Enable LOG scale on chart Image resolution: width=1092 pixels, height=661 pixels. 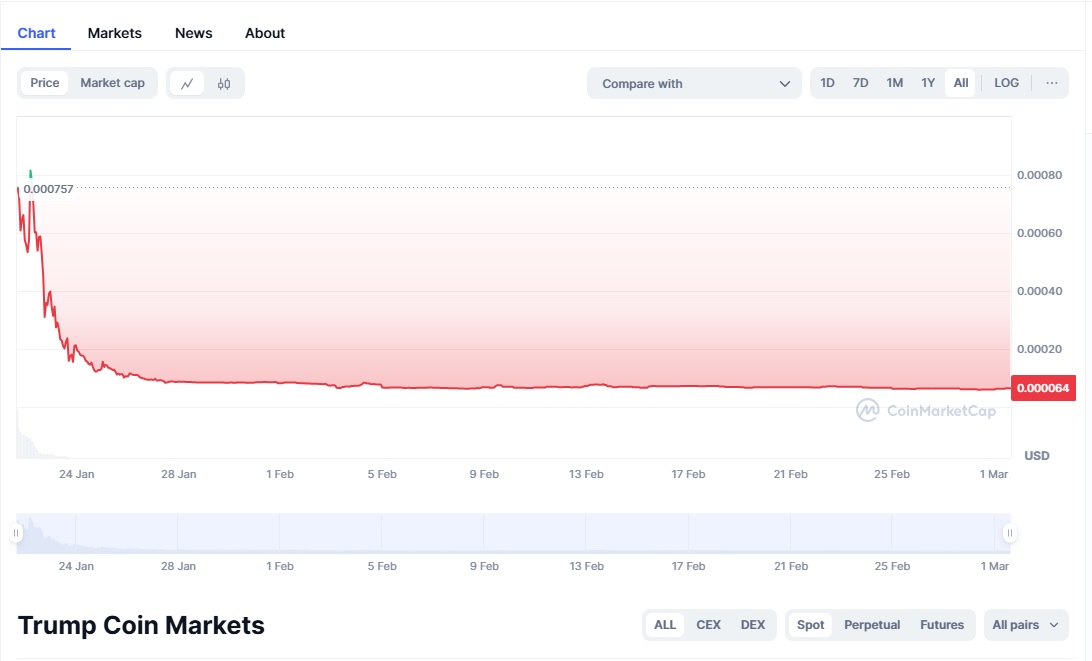click(x=1006, y=83)
